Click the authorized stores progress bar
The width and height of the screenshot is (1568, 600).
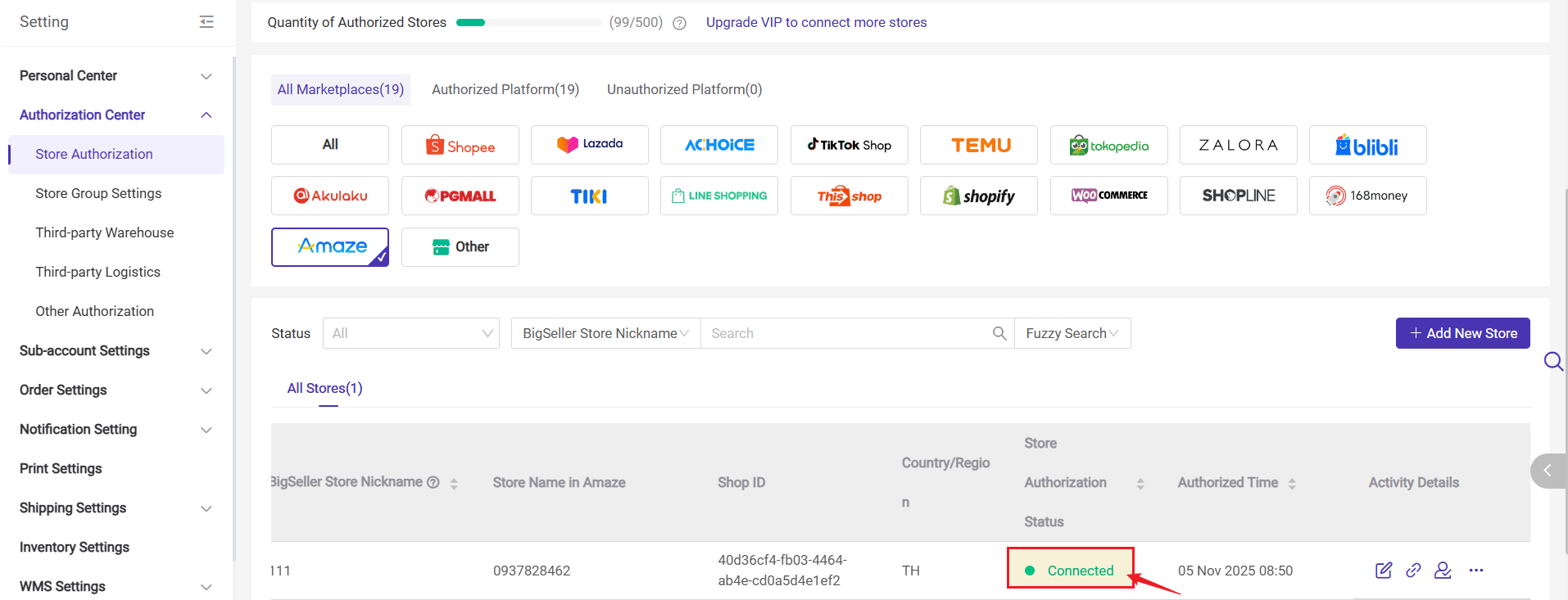[x=528, y=23]
